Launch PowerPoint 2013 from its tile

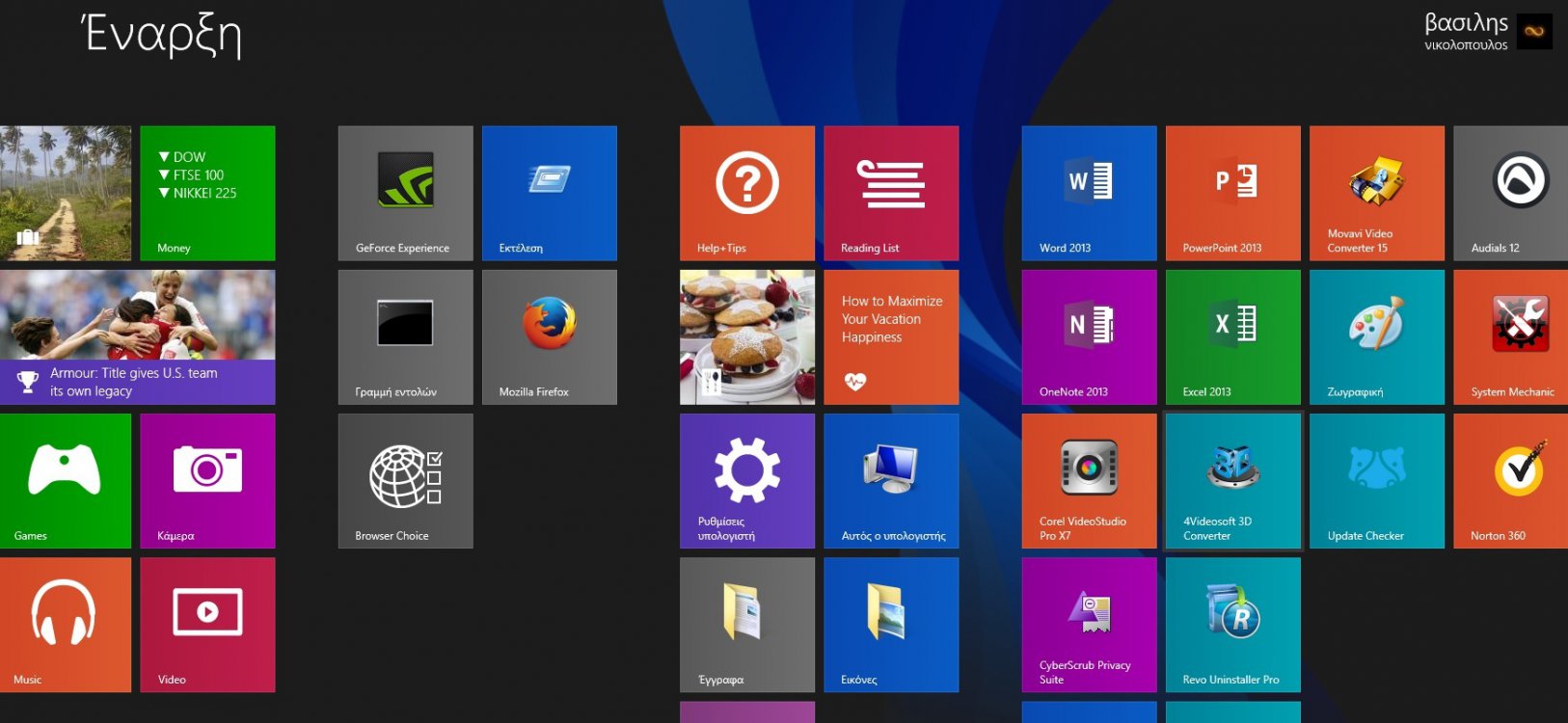pyautogui.click(x=1232, y=193)
